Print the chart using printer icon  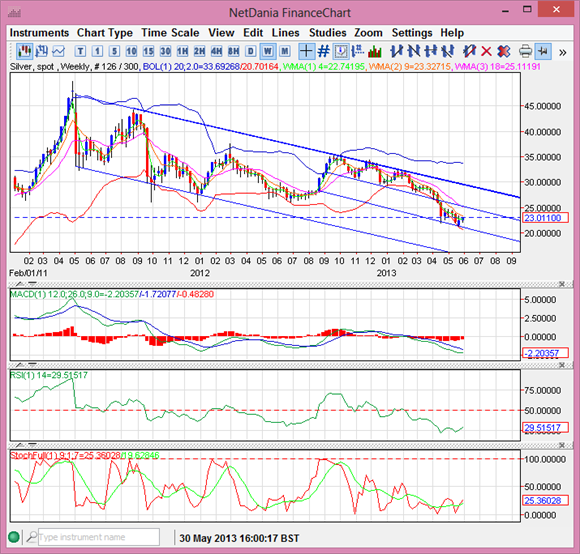pos(525,51)
